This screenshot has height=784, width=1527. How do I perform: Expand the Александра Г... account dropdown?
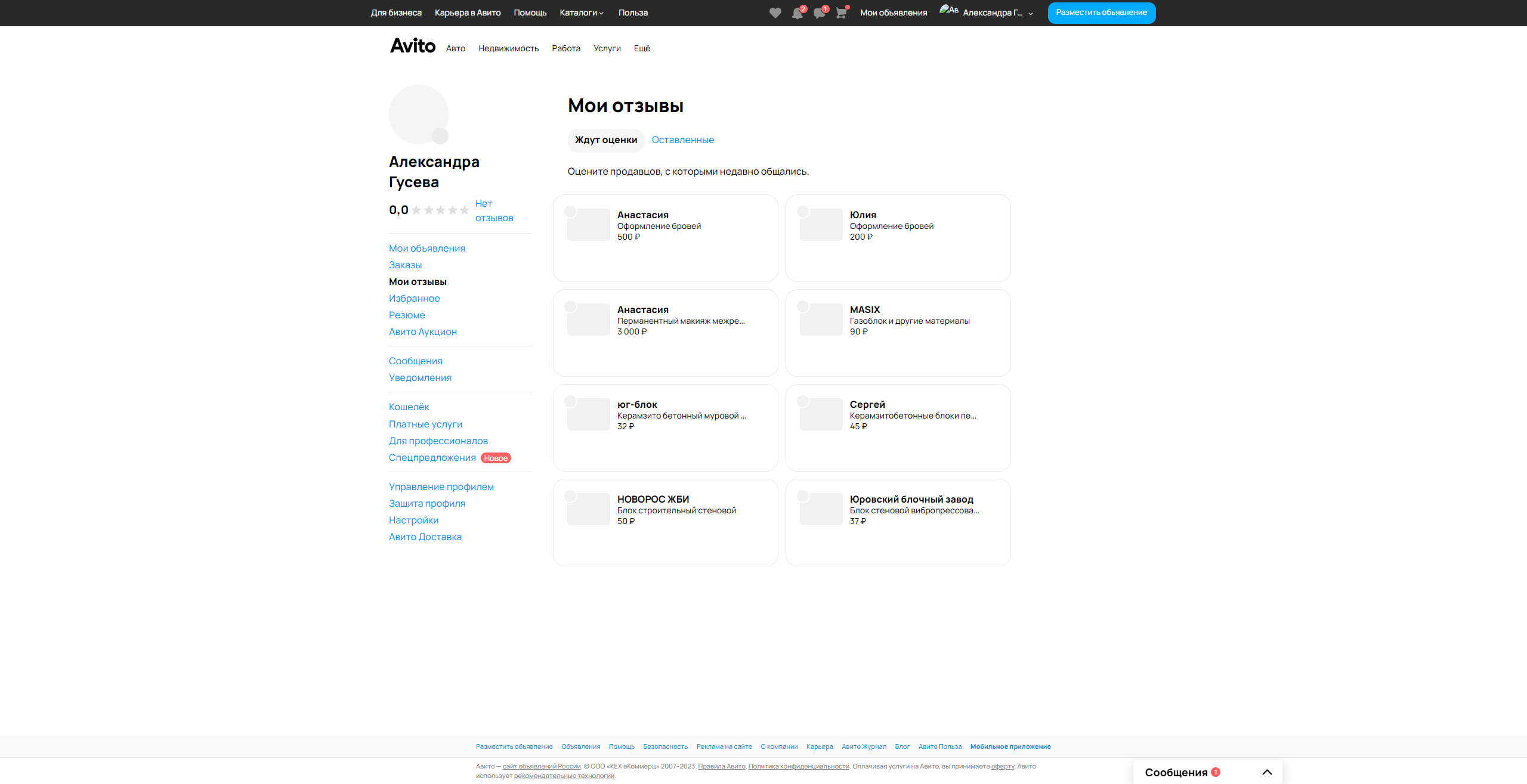click(x=1031, y=13)
